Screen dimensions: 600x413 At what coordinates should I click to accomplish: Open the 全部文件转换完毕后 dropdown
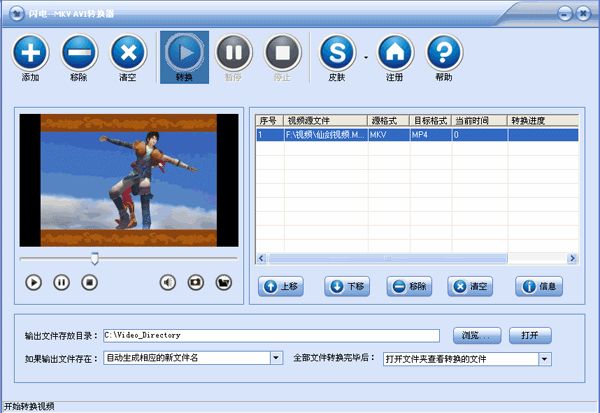pos(545,358)
